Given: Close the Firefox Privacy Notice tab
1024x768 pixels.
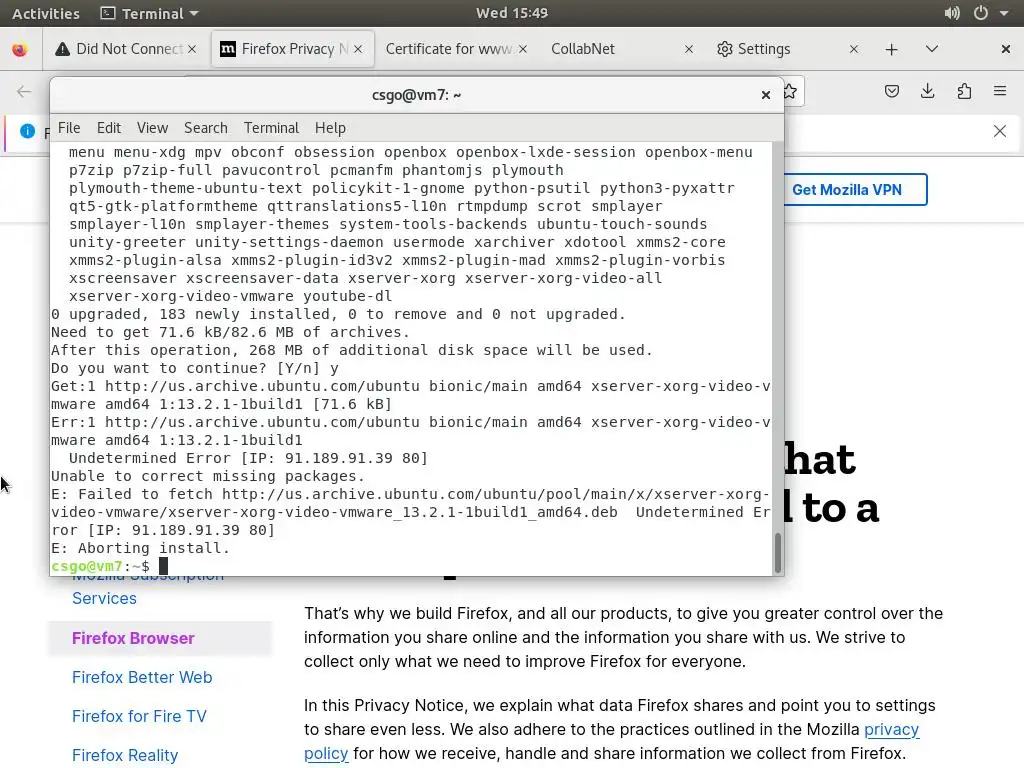Looking at the screenshot, I should click(x=358, y=49).
